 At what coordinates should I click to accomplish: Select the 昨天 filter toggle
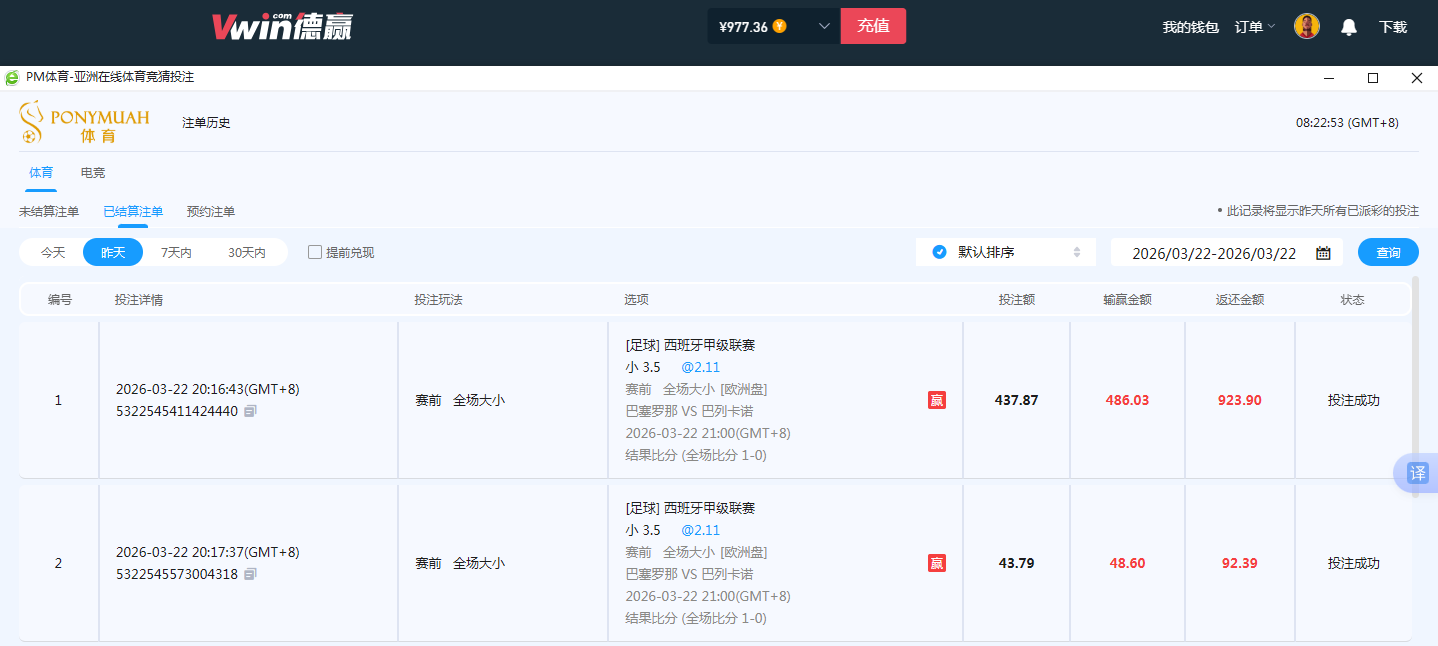coord(112,252)
